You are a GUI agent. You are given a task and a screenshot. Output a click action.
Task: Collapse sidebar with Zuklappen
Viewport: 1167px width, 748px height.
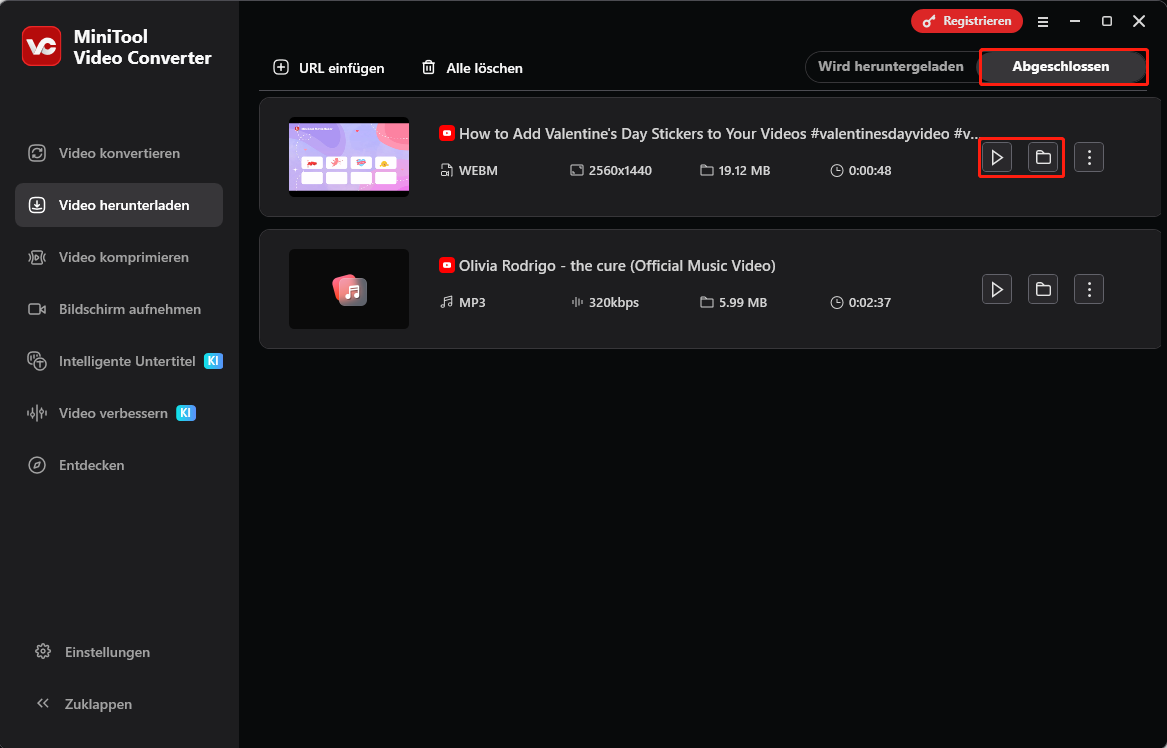tap(84, 704)
